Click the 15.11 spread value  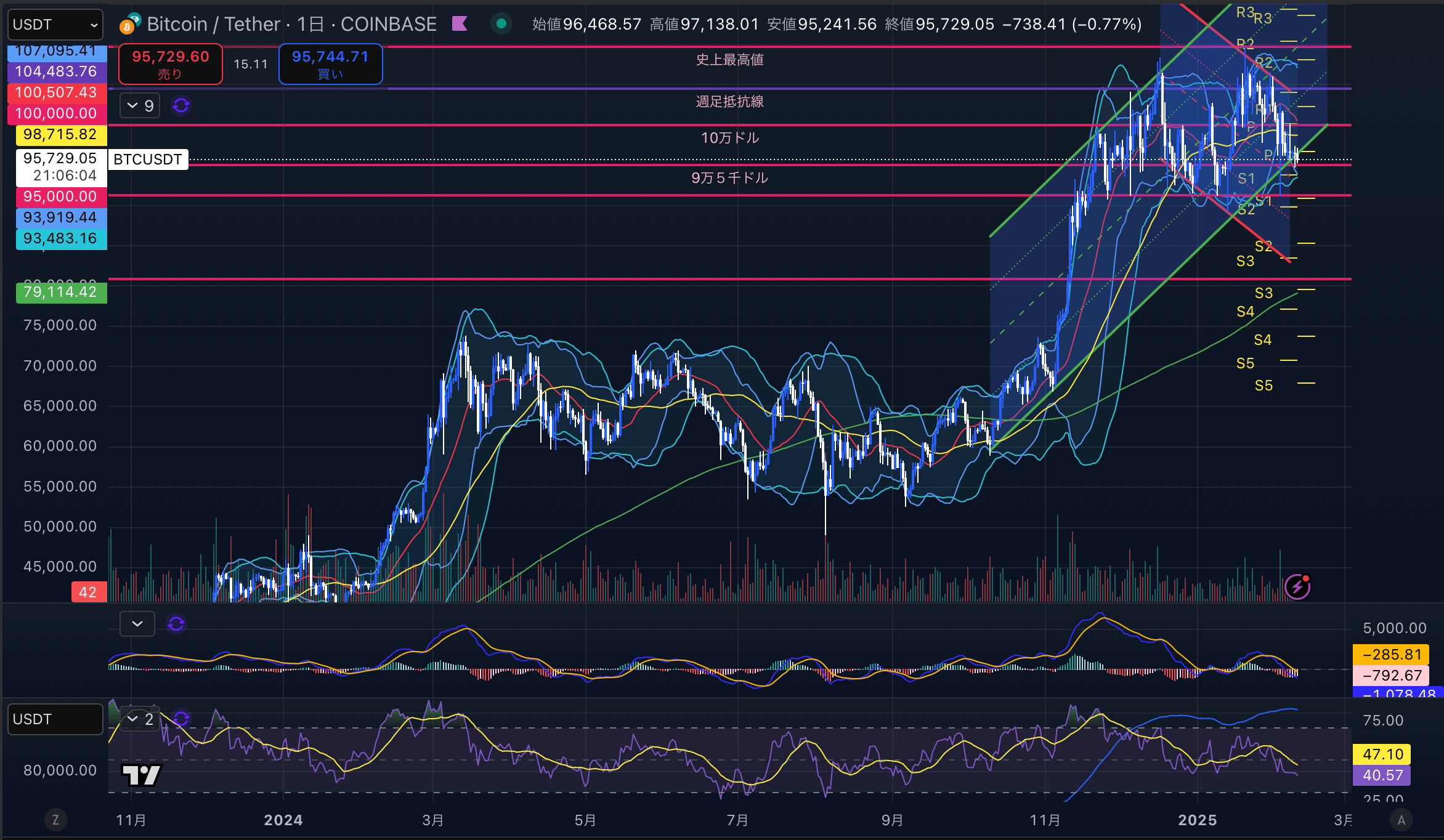click(x=251, y=64)
